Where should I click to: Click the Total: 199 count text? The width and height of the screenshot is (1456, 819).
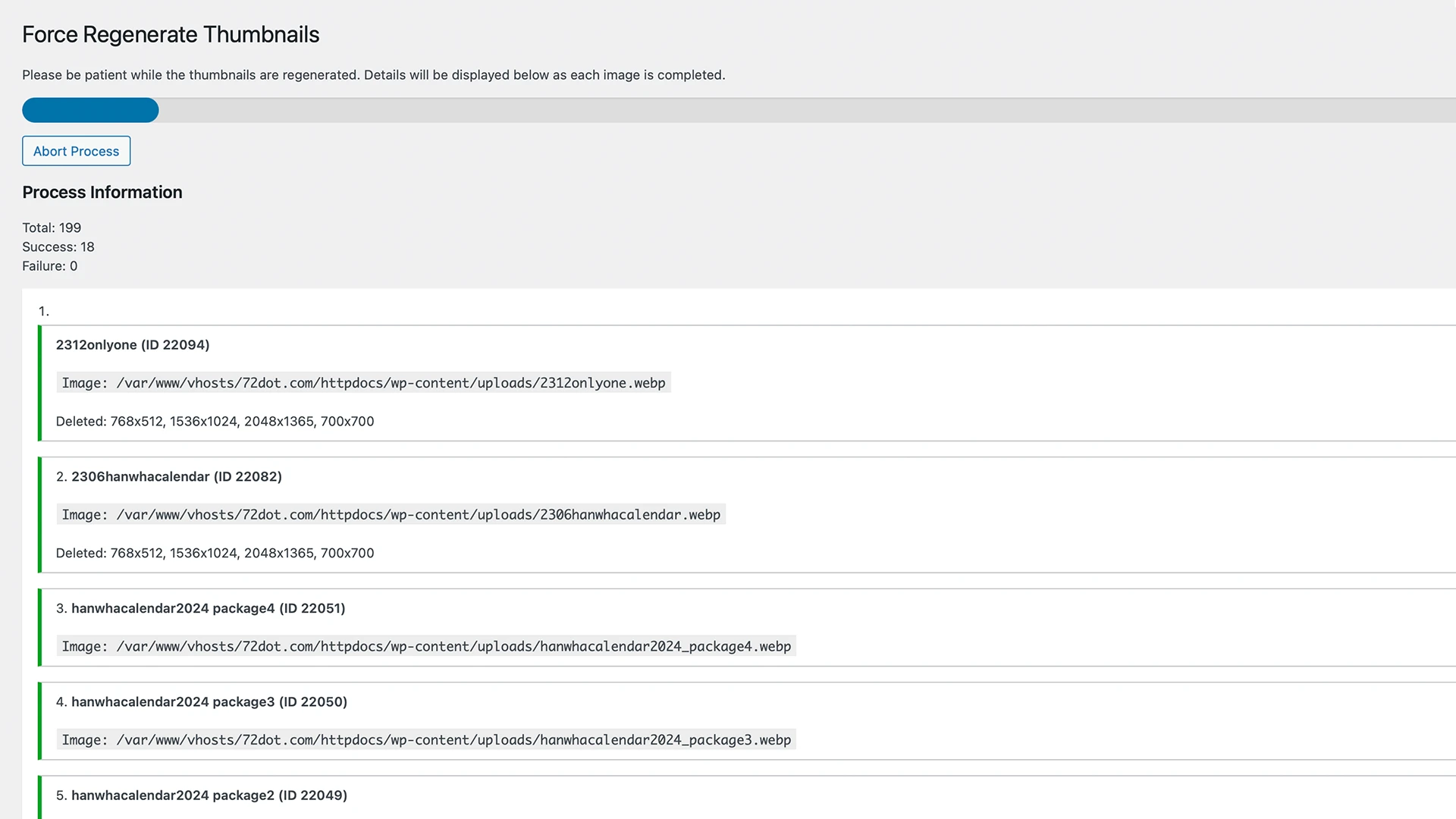[x=52, y=227]
